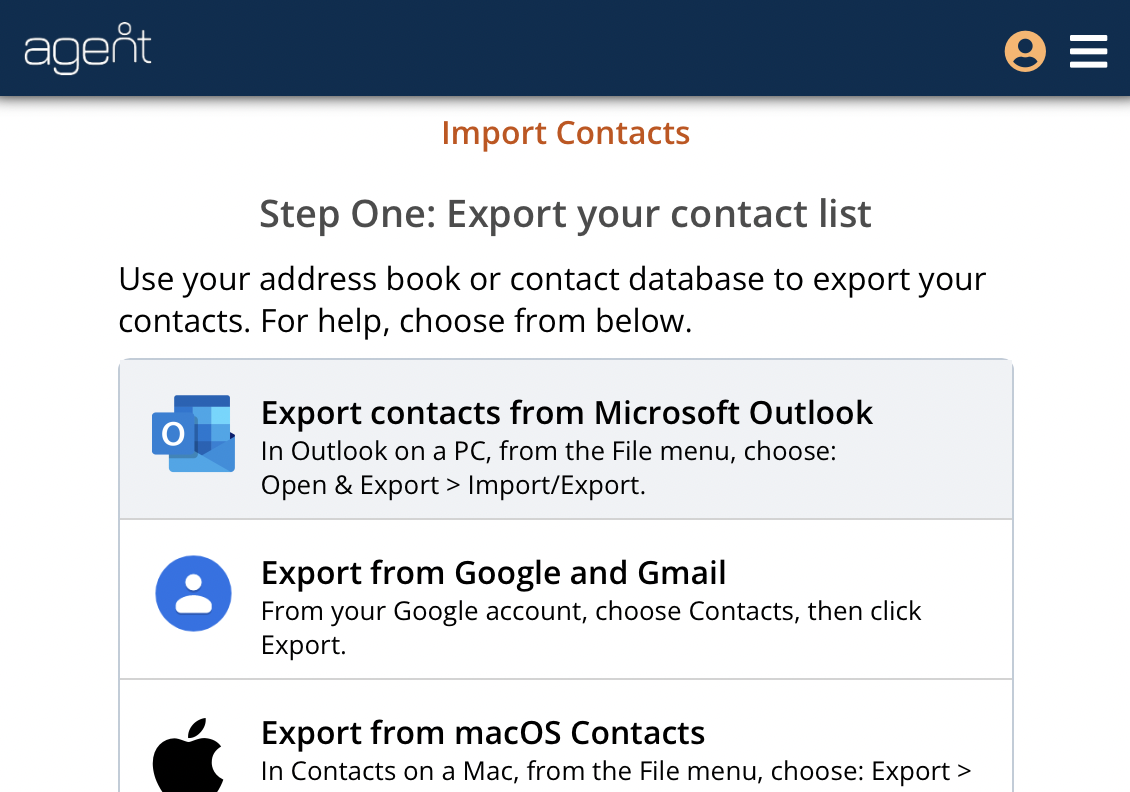
Task: Click the Microsoft Outlook icon
Action: (x=193, y=434)
